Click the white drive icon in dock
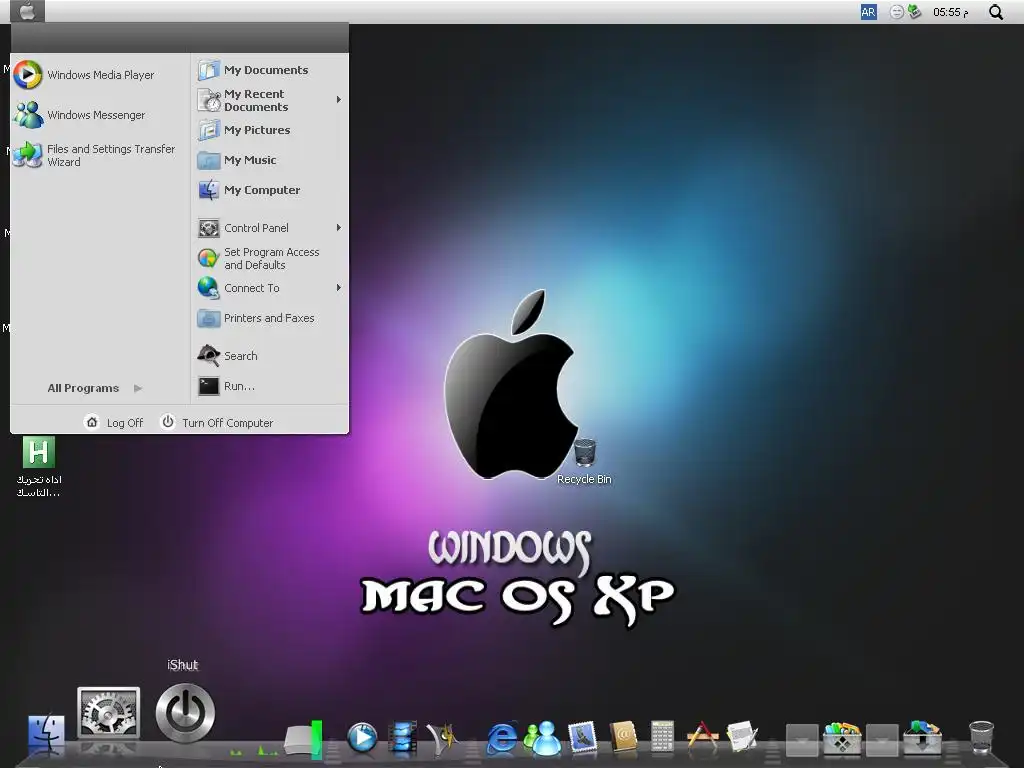The image size is (1024, 768). click(301, 739)
